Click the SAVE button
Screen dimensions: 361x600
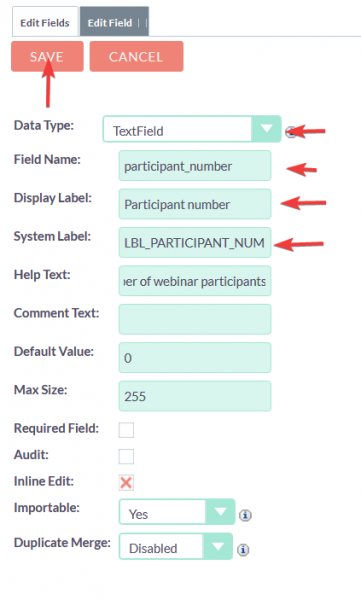tap(47, 57)
